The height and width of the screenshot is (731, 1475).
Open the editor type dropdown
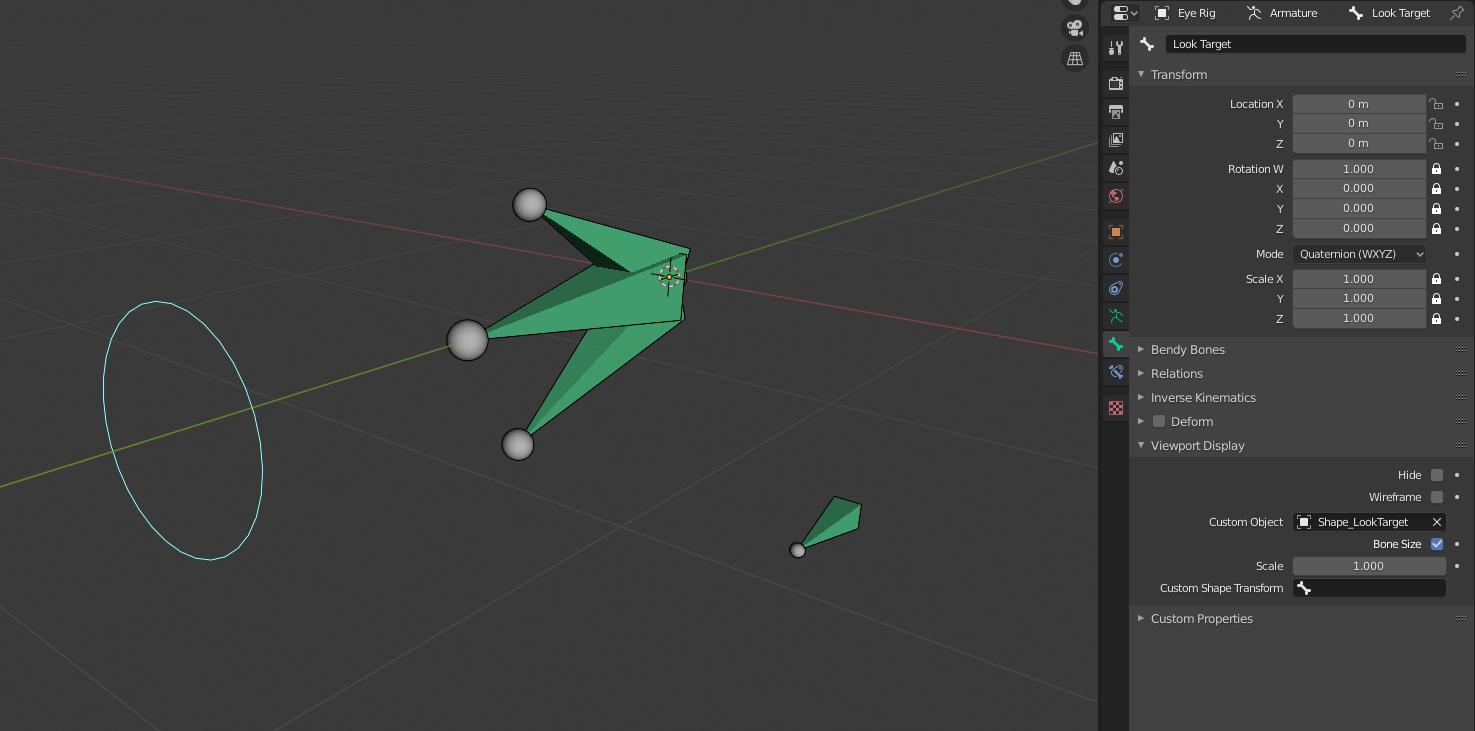click(1125, 13)
